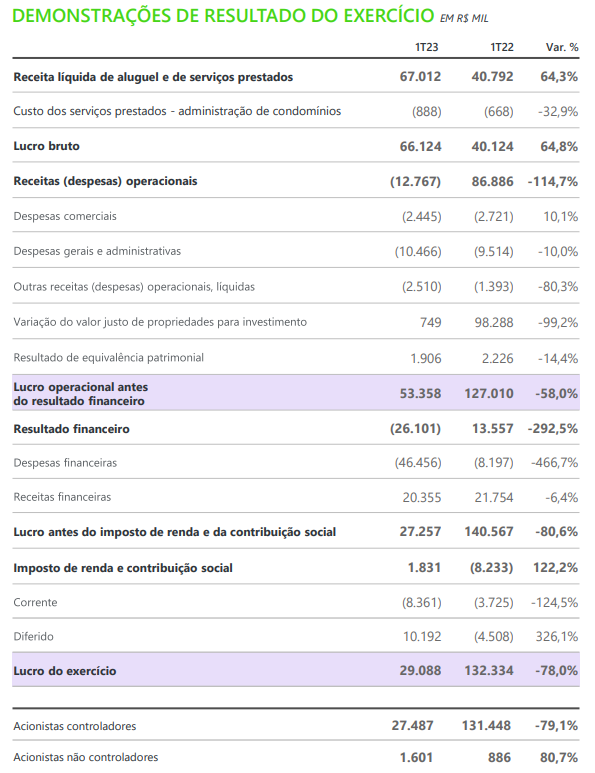Screen dimensions: 595x773
Task: Click the 67.012 net revenue value
Action: 420,76
